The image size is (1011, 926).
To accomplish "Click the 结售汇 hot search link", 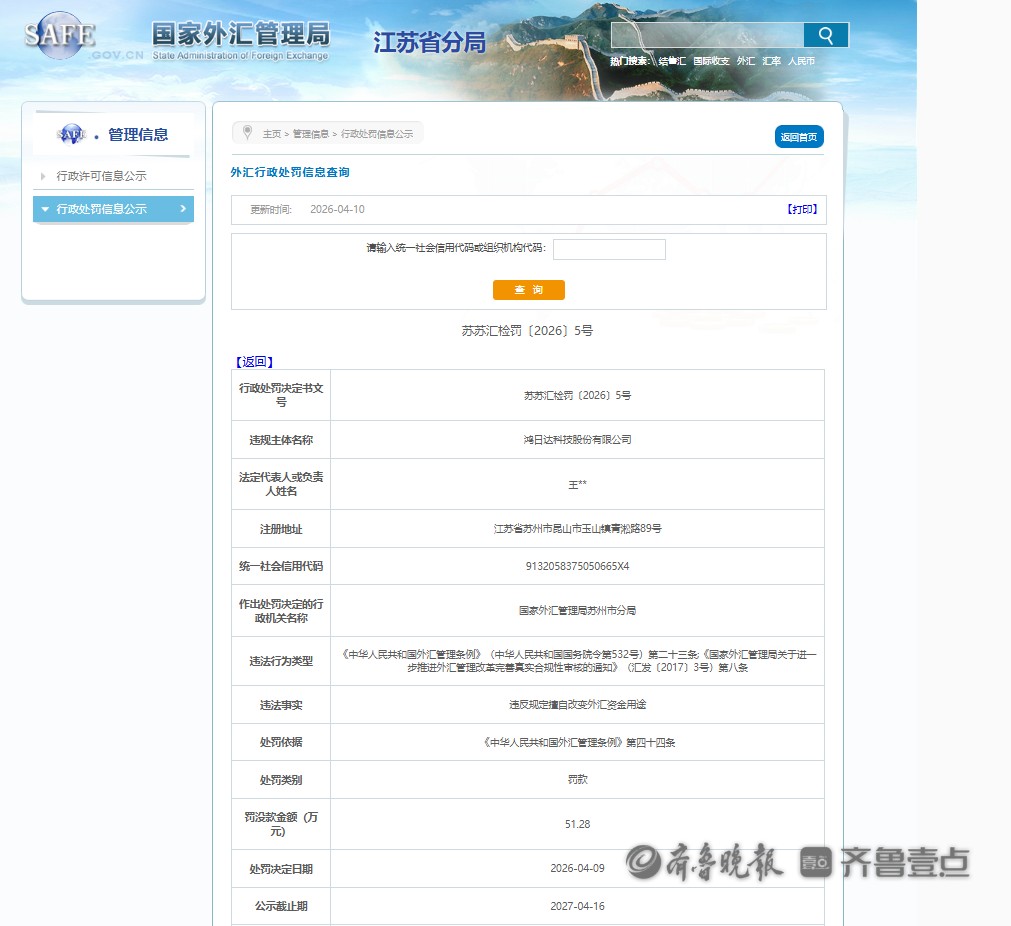I will pyautogui.click(x=672, y=61).
